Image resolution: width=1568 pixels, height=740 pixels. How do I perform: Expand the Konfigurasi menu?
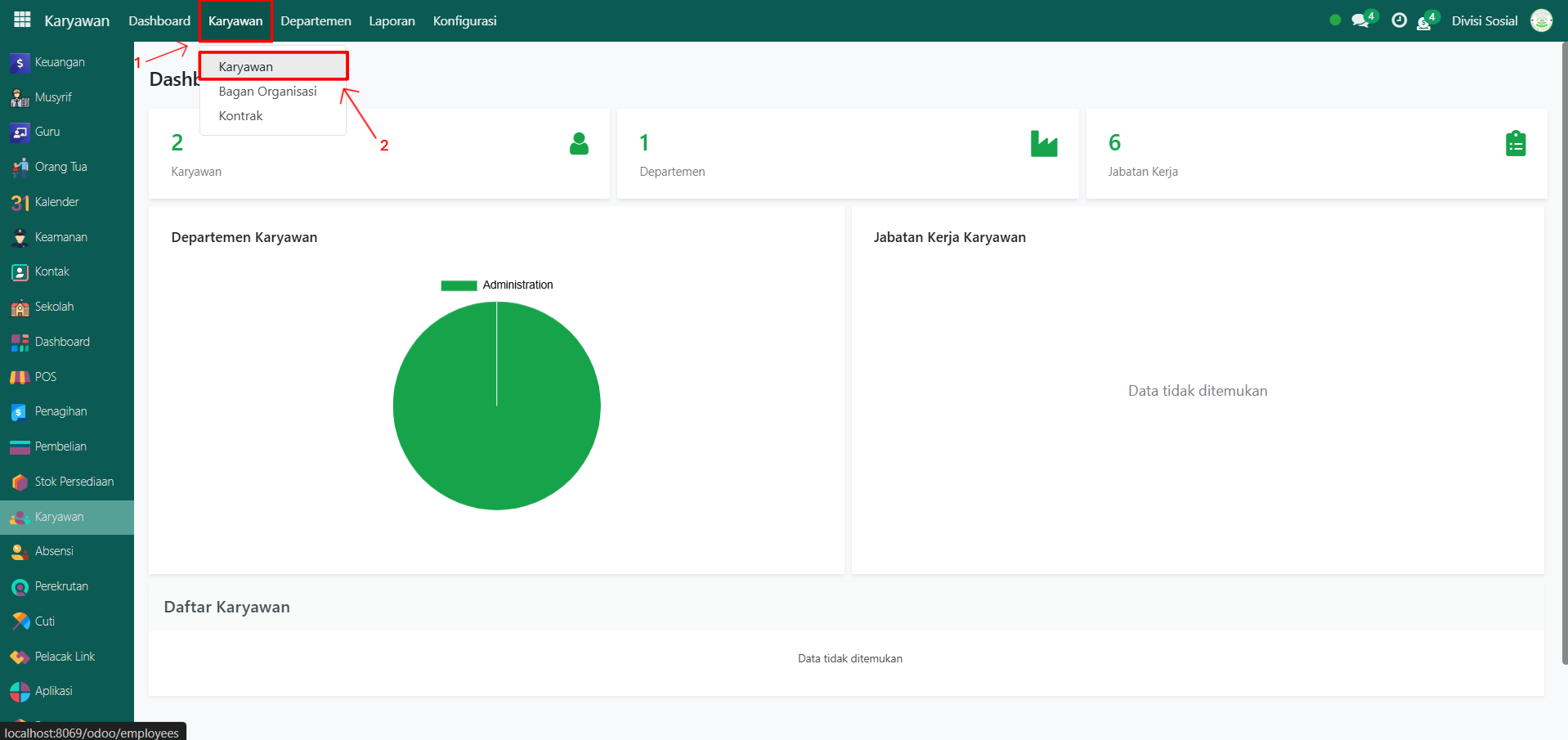coord(464,21)
